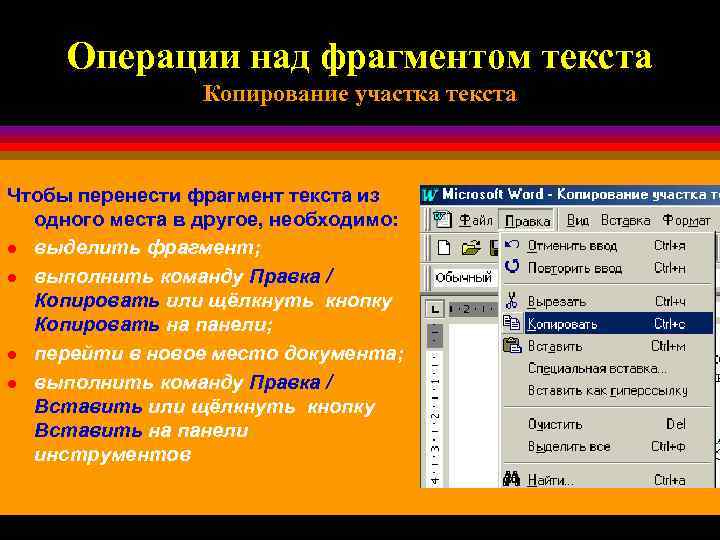
Task: Click the Word document icon by Файл
Action: point(443,220)
